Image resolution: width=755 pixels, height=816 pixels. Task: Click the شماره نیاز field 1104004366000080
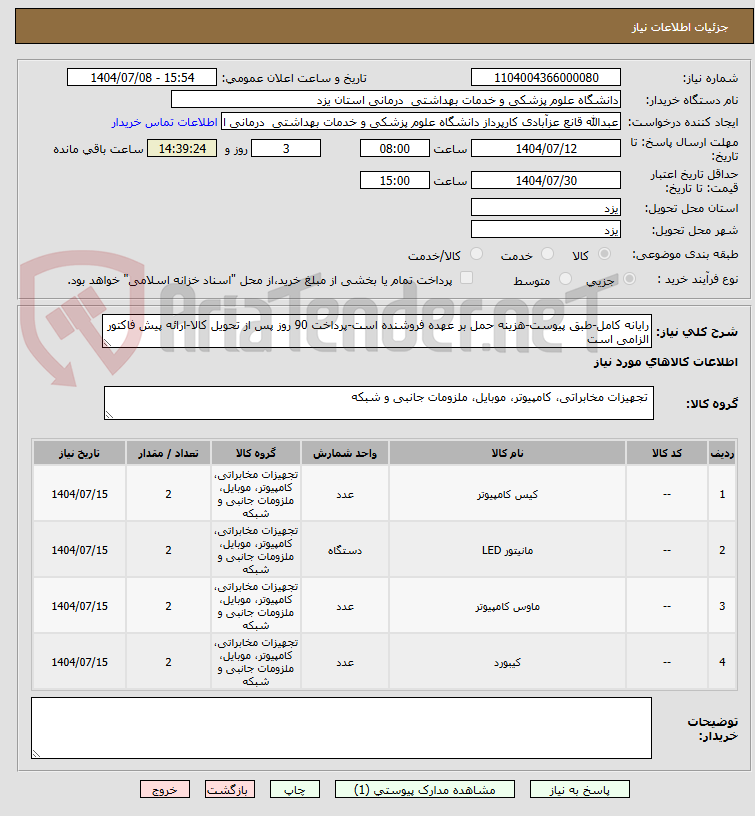(x=546, y=78)
